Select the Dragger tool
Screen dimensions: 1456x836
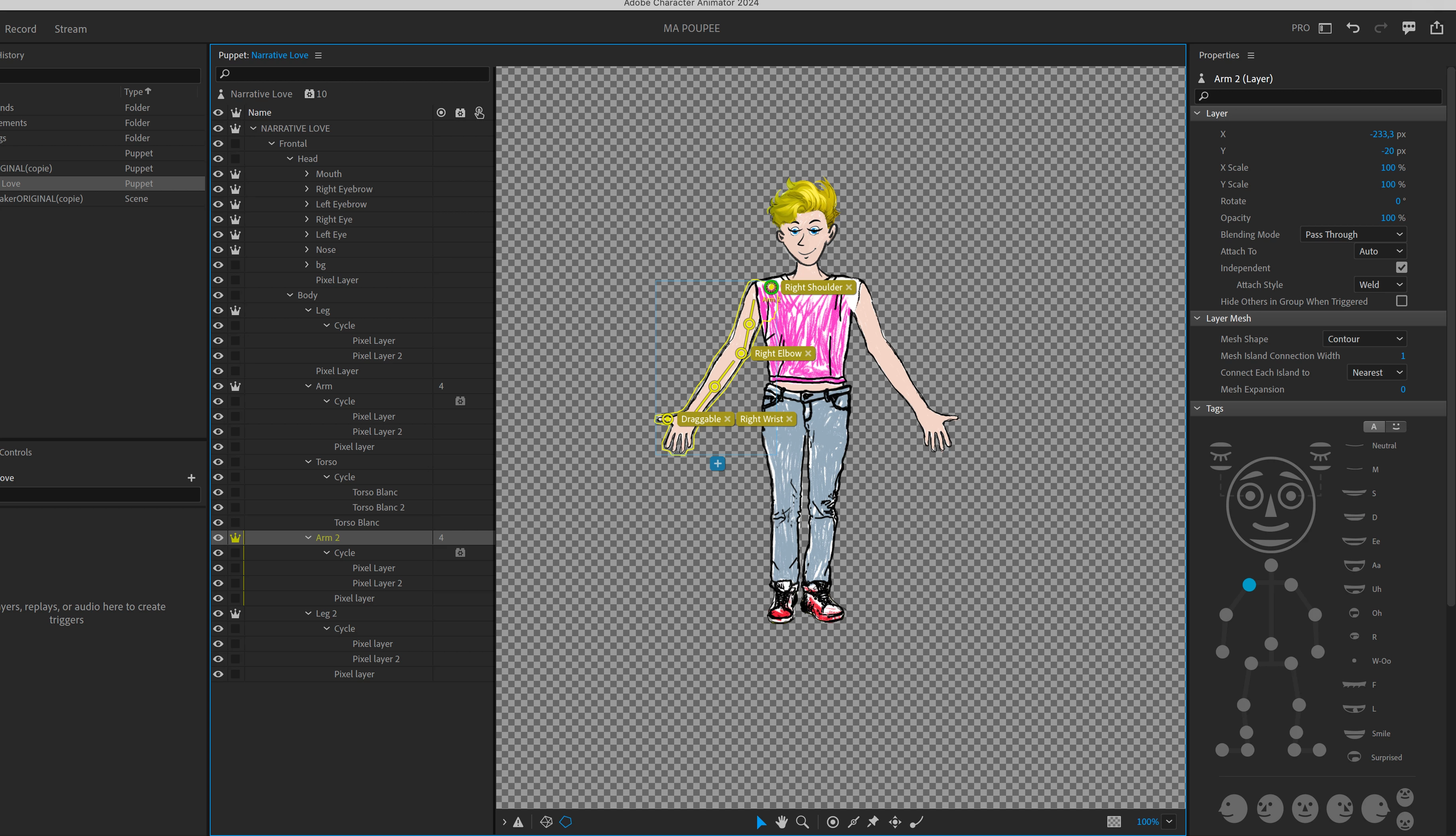pos(894,822)
